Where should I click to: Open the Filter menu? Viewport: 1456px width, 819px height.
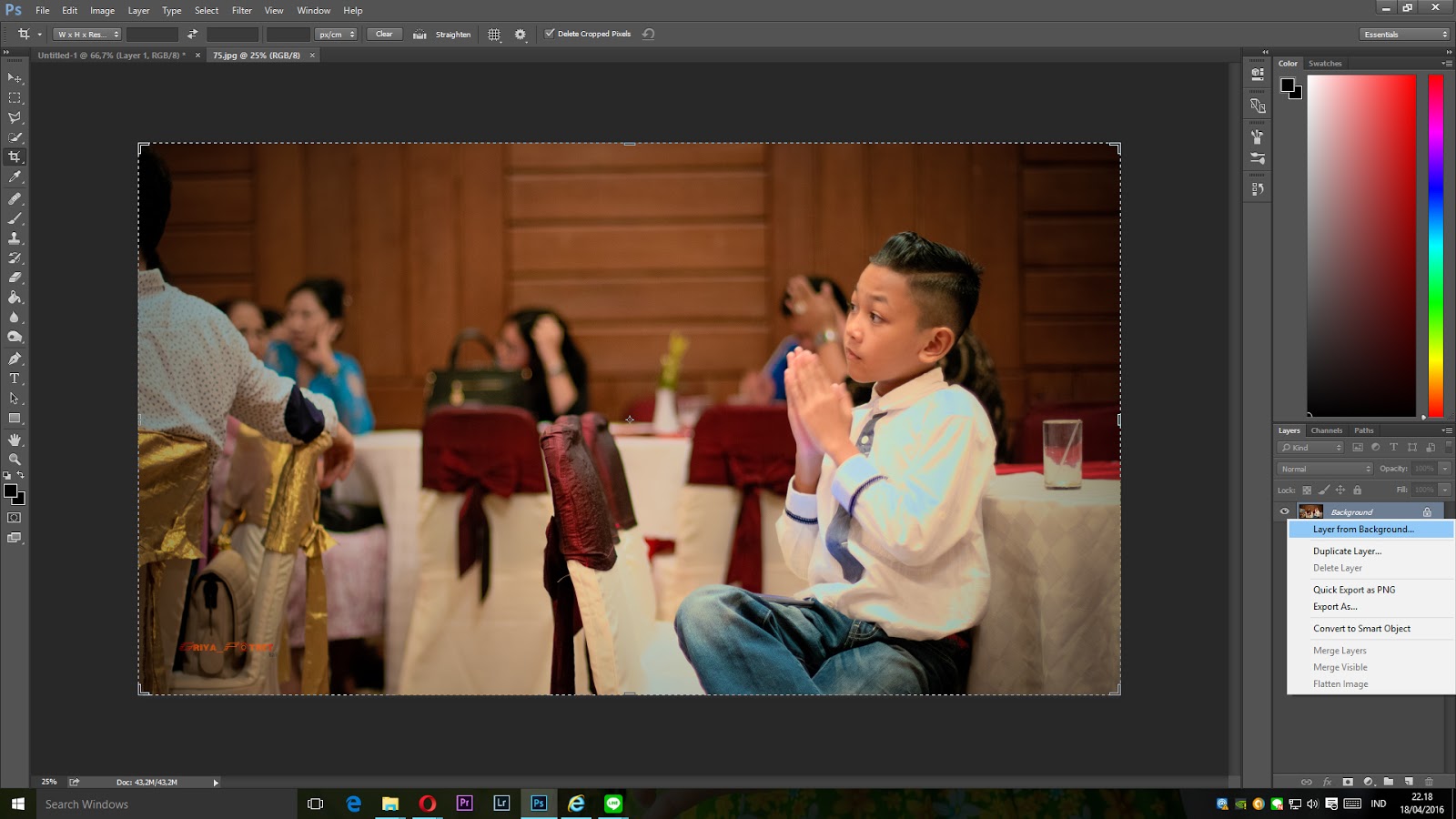241,11
